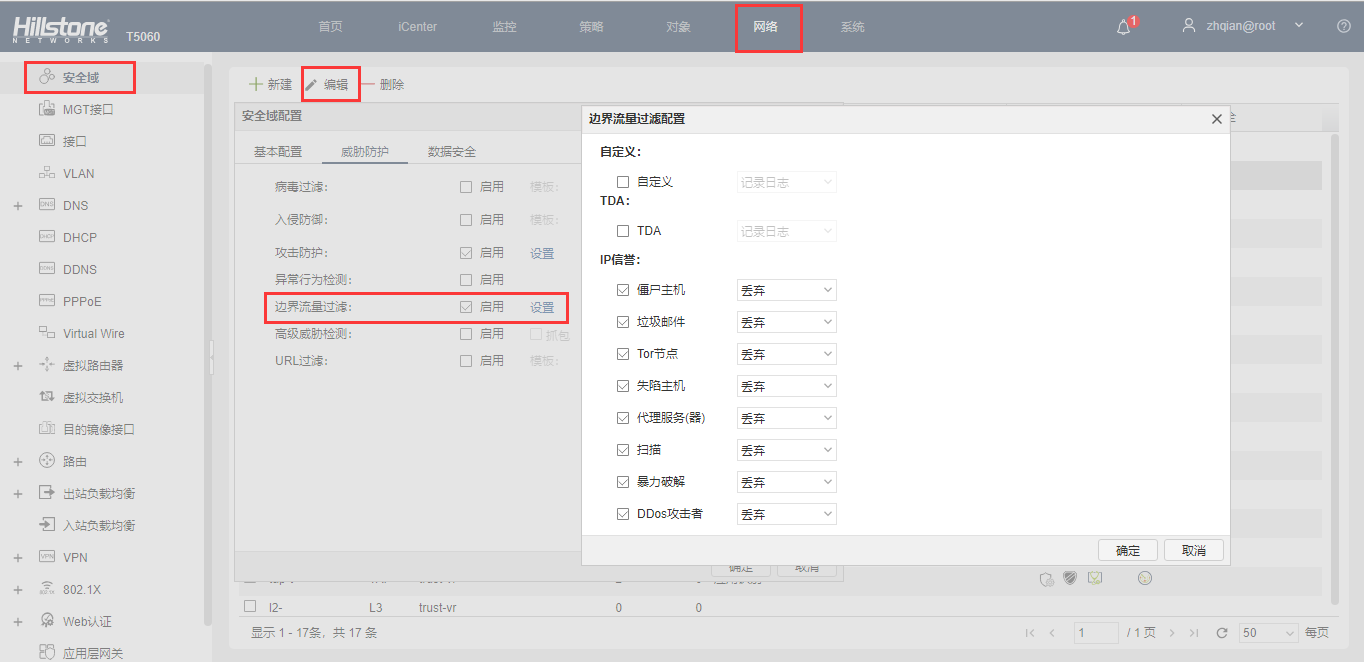
Task: Uncheck the 暴力破解 checkbox
Action: (x=623, y=482)
